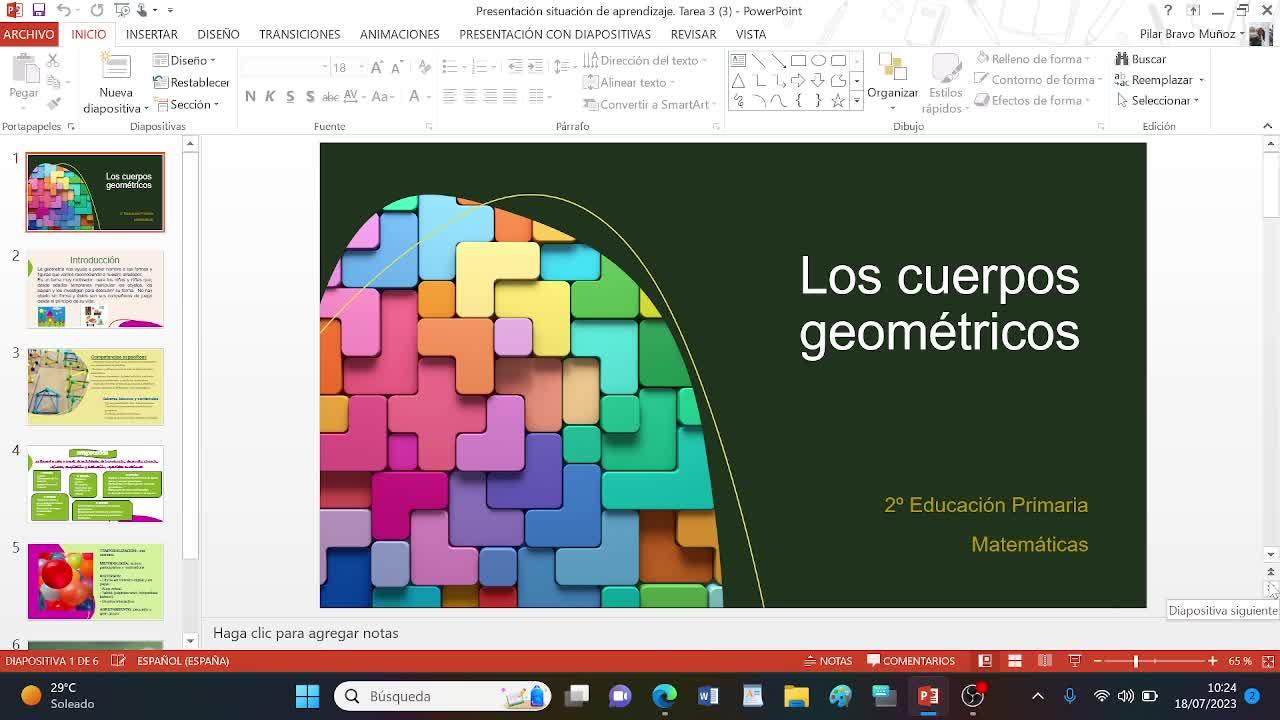Open Word from the taskbar
The image size is (1280, 720).
(x=708, y=696)
